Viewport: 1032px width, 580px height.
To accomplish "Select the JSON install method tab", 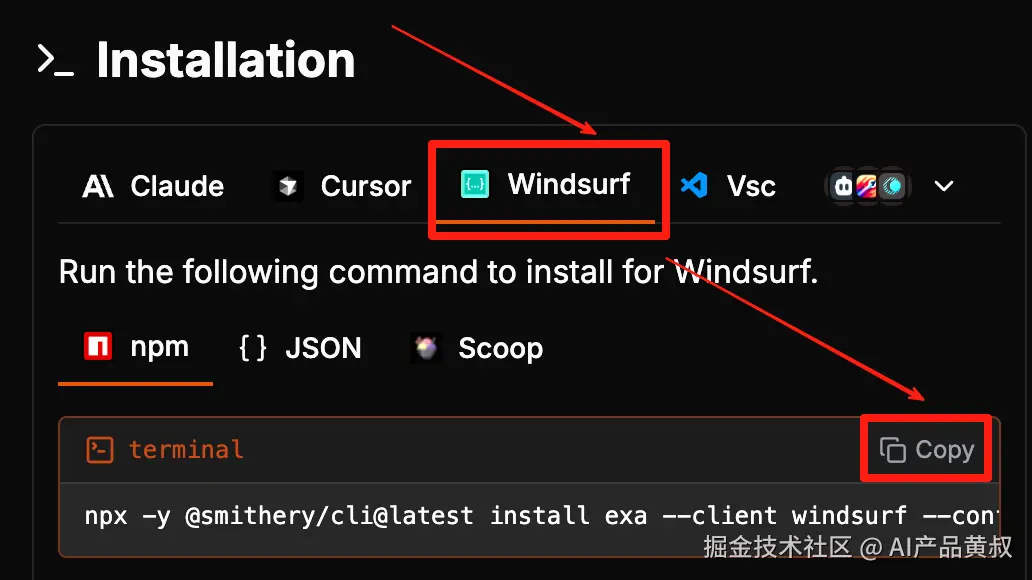I will (x=299, y=348).
